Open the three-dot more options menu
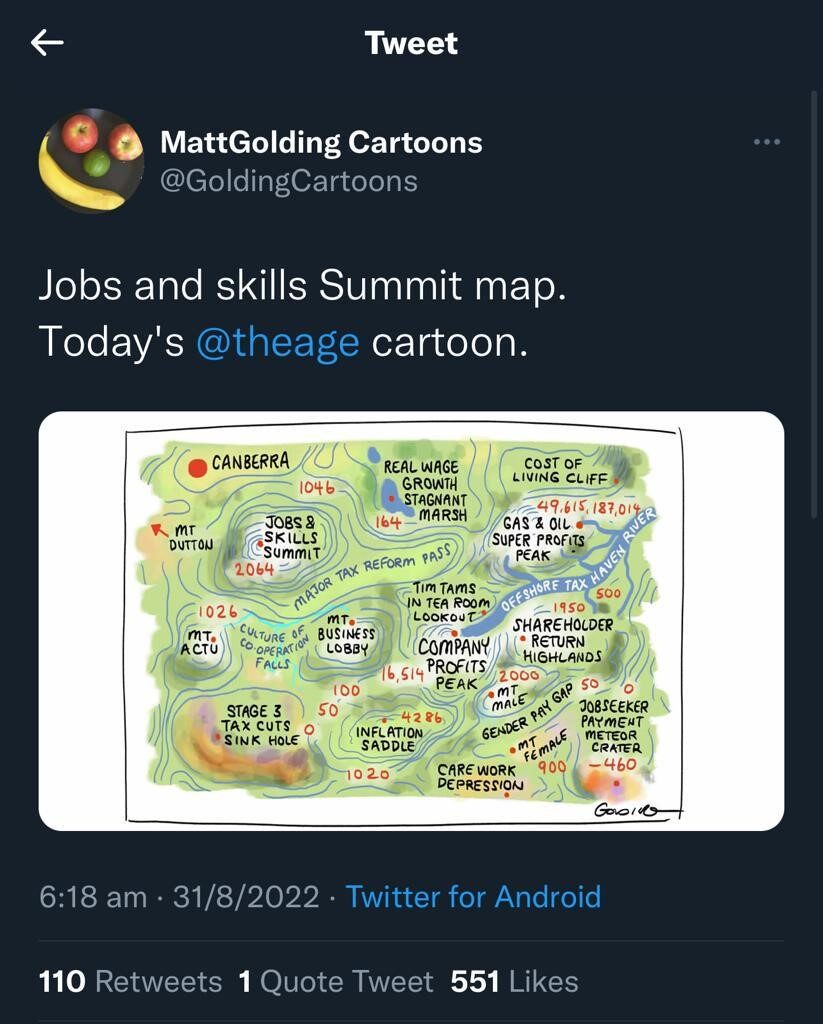823x1024 pixels. (x=766, y=142)
